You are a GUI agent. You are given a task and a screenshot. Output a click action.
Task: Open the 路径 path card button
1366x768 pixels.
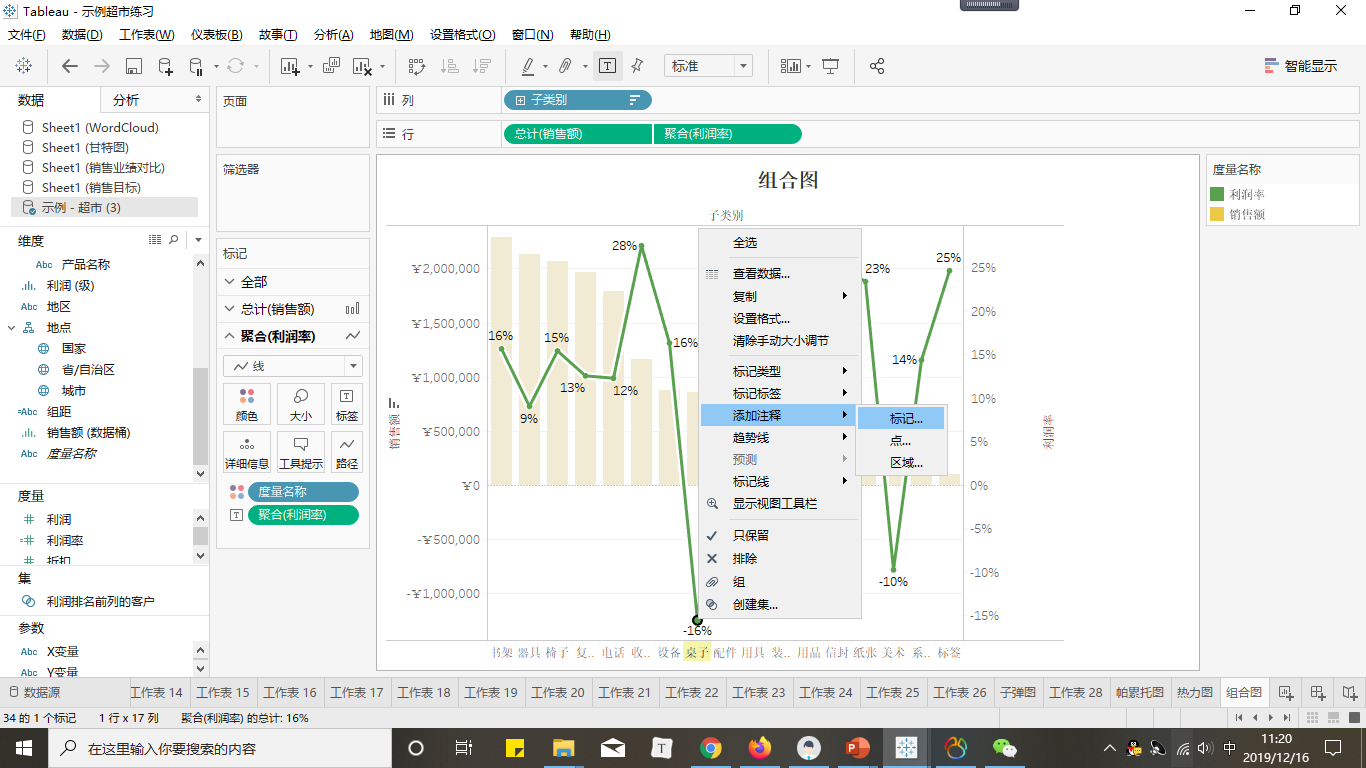pos(347,452)
